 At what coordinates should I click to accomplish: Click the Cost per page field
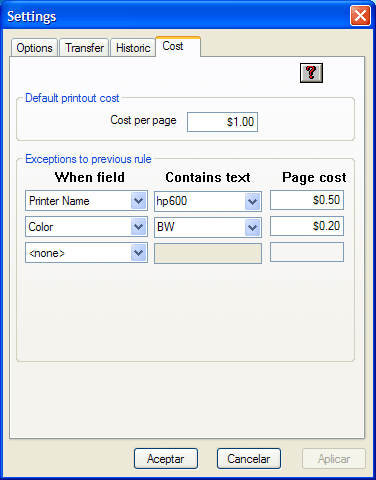[222, 122]
